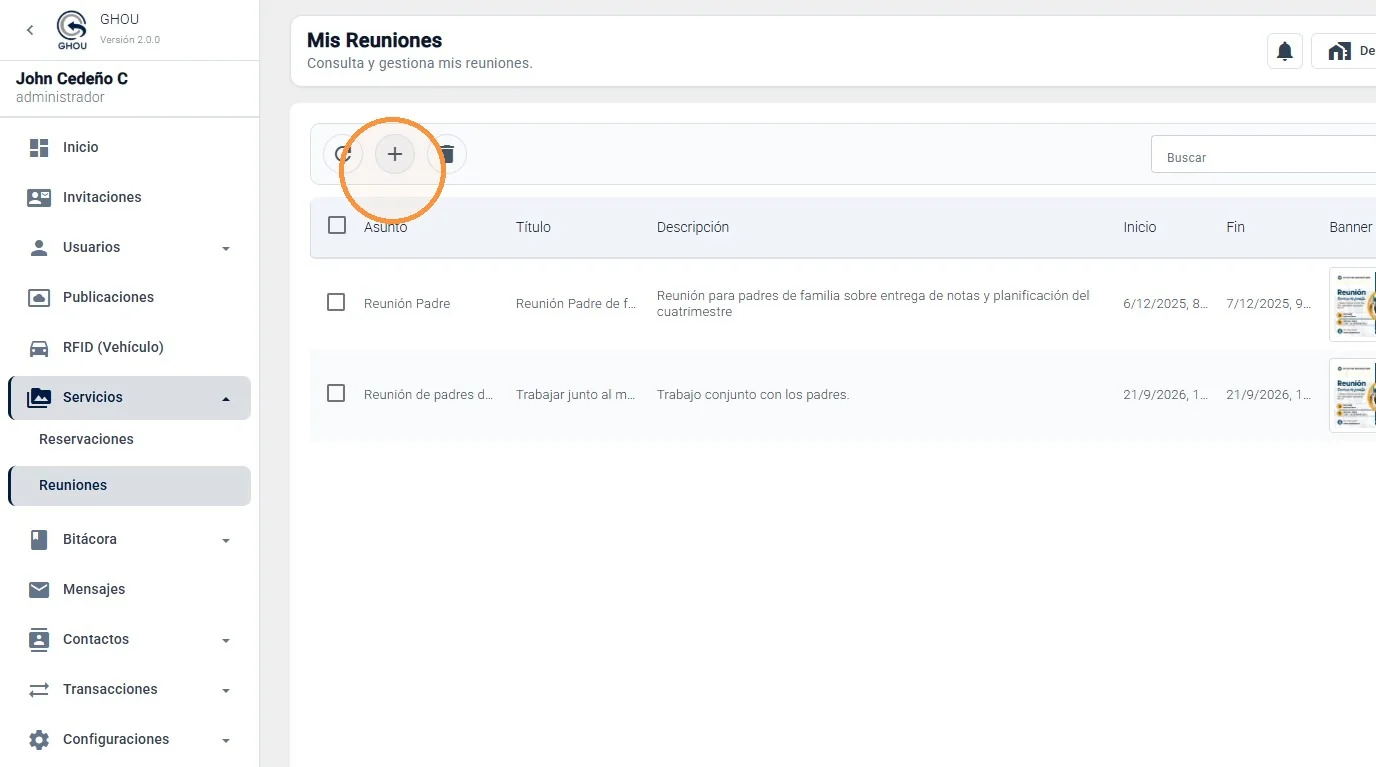The height and width of the screenshot is (767, 1376).
Task: Sort by the Asunto column header
Action: click(386, 227)
